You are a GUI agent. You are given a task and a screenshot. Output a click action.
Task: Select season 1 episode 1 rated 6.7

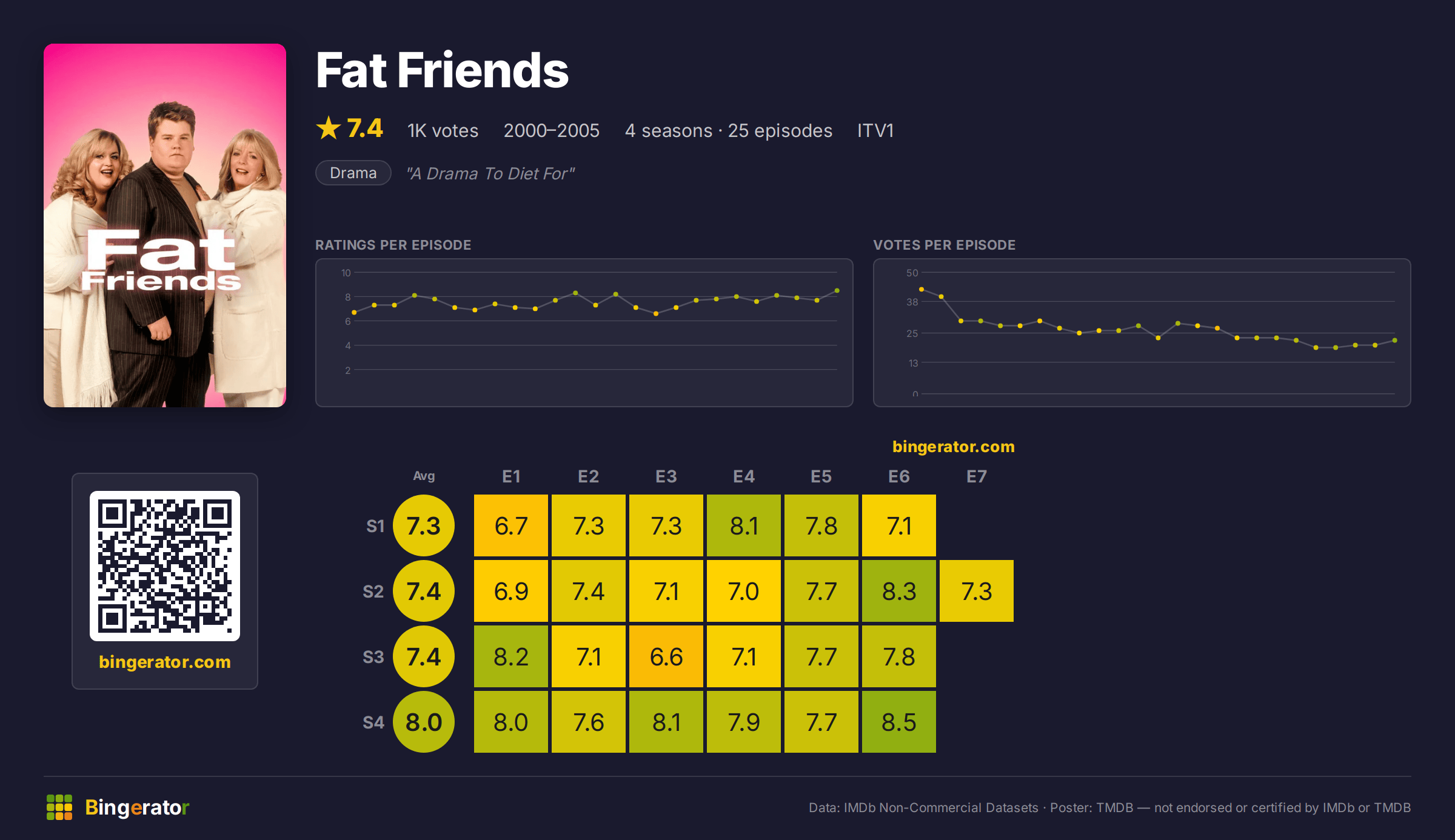pos(511,525)
